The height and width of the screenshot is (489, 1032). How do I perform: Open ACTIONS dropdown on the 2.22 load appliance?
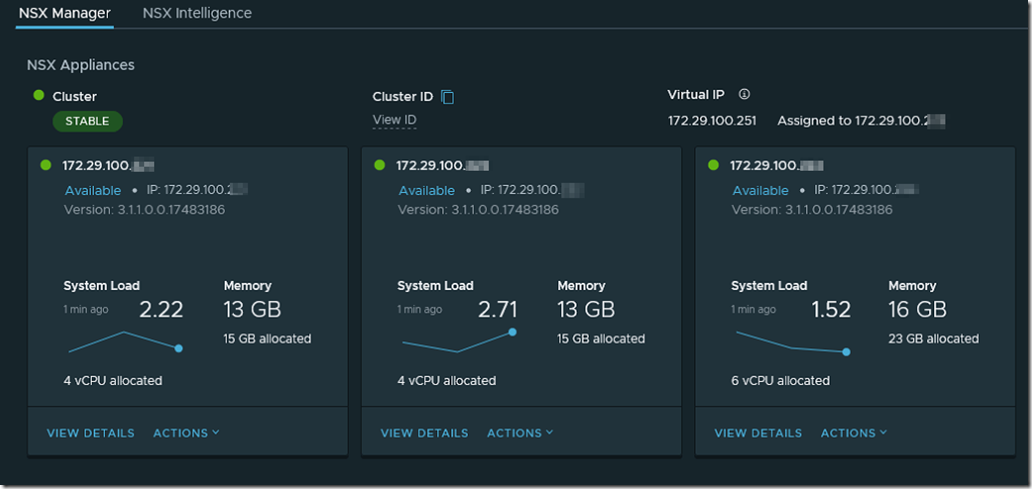point(186,433)
